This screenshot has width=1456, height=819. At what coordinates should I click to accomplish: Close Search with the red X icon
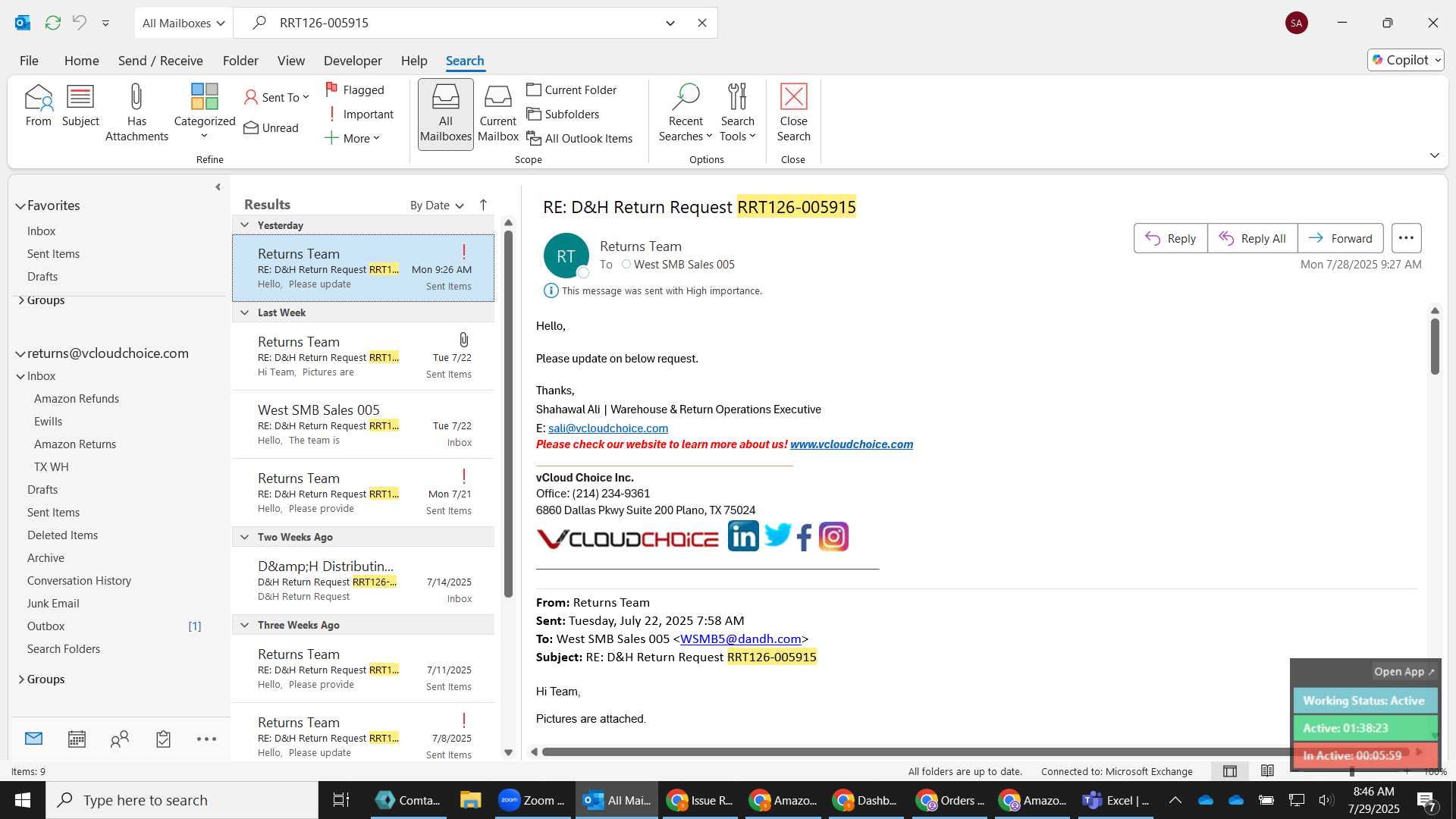[793, 112]
